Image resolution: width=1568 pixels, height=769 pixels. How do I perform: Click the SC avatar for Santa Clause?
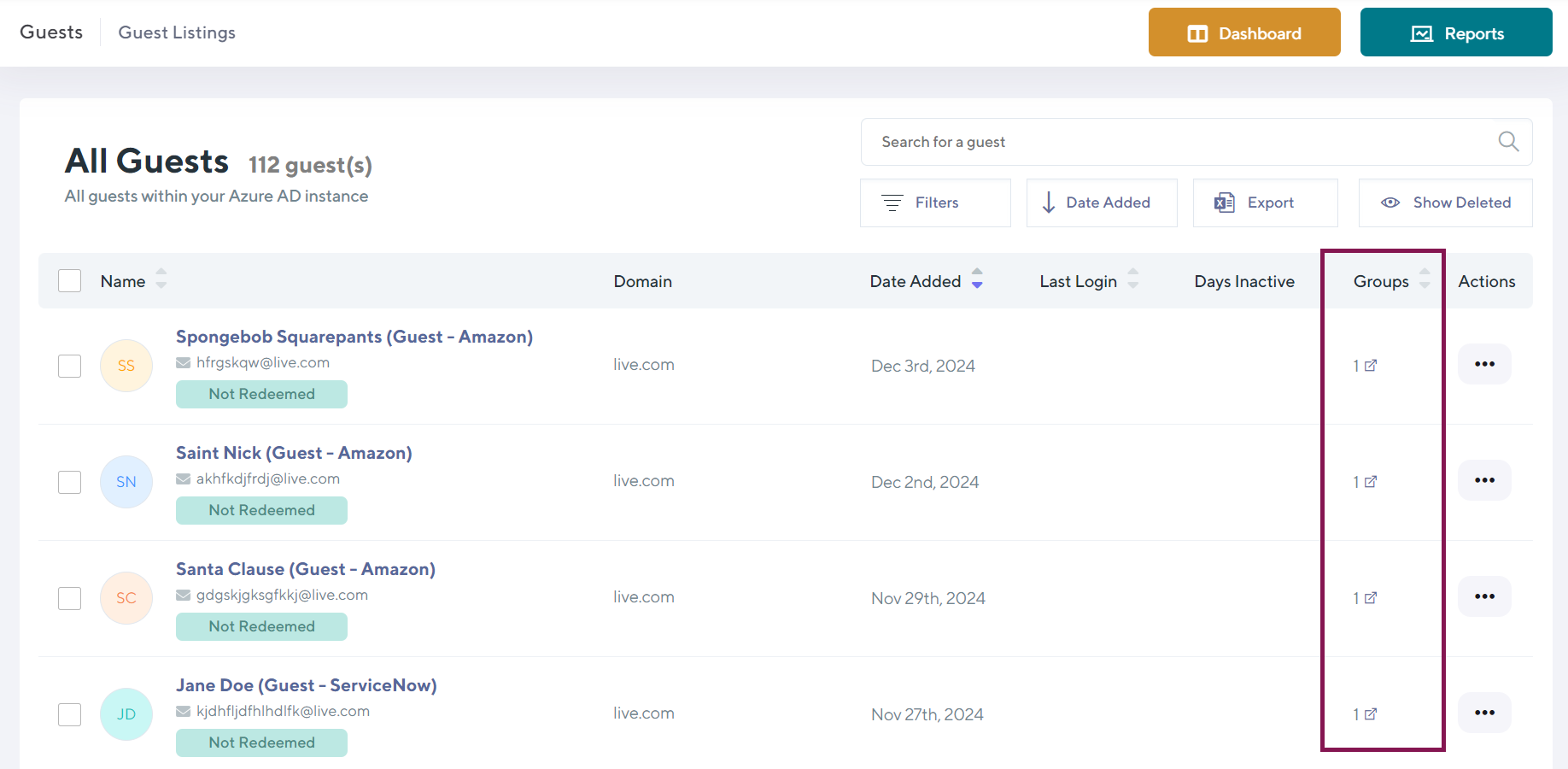[x=126, y=598]
